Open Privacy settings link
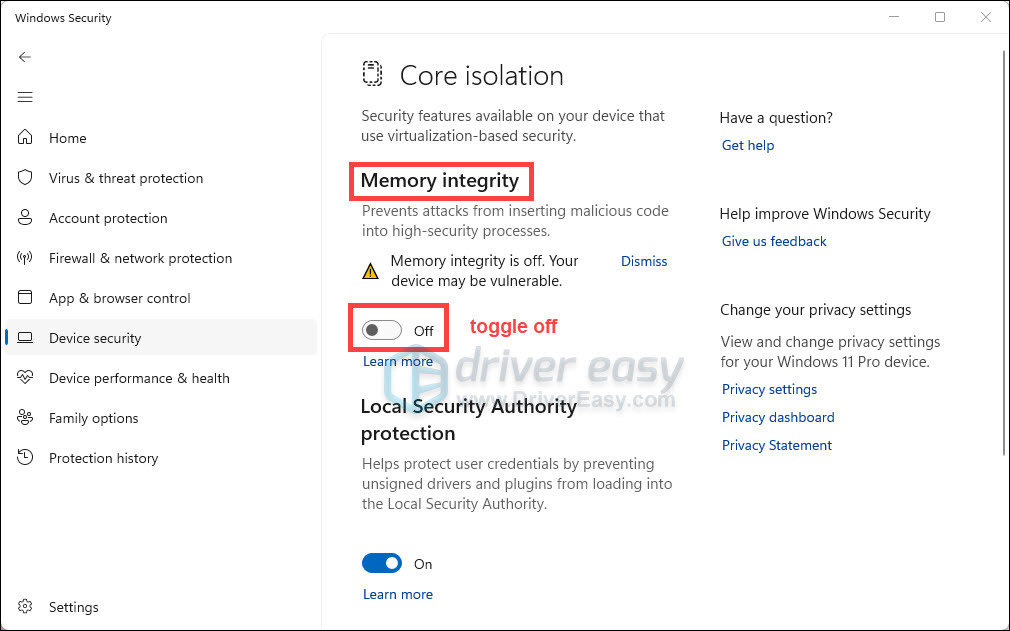This screenshot has height=631, width=1010. tap(769, 390)
